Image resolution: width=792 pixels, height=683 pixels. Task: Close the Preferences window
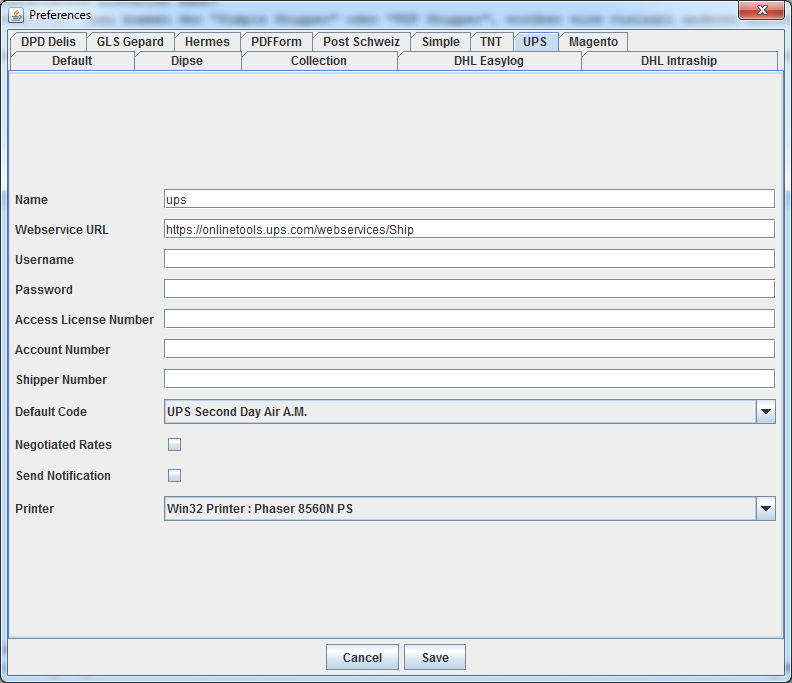(x=762, y=10)
